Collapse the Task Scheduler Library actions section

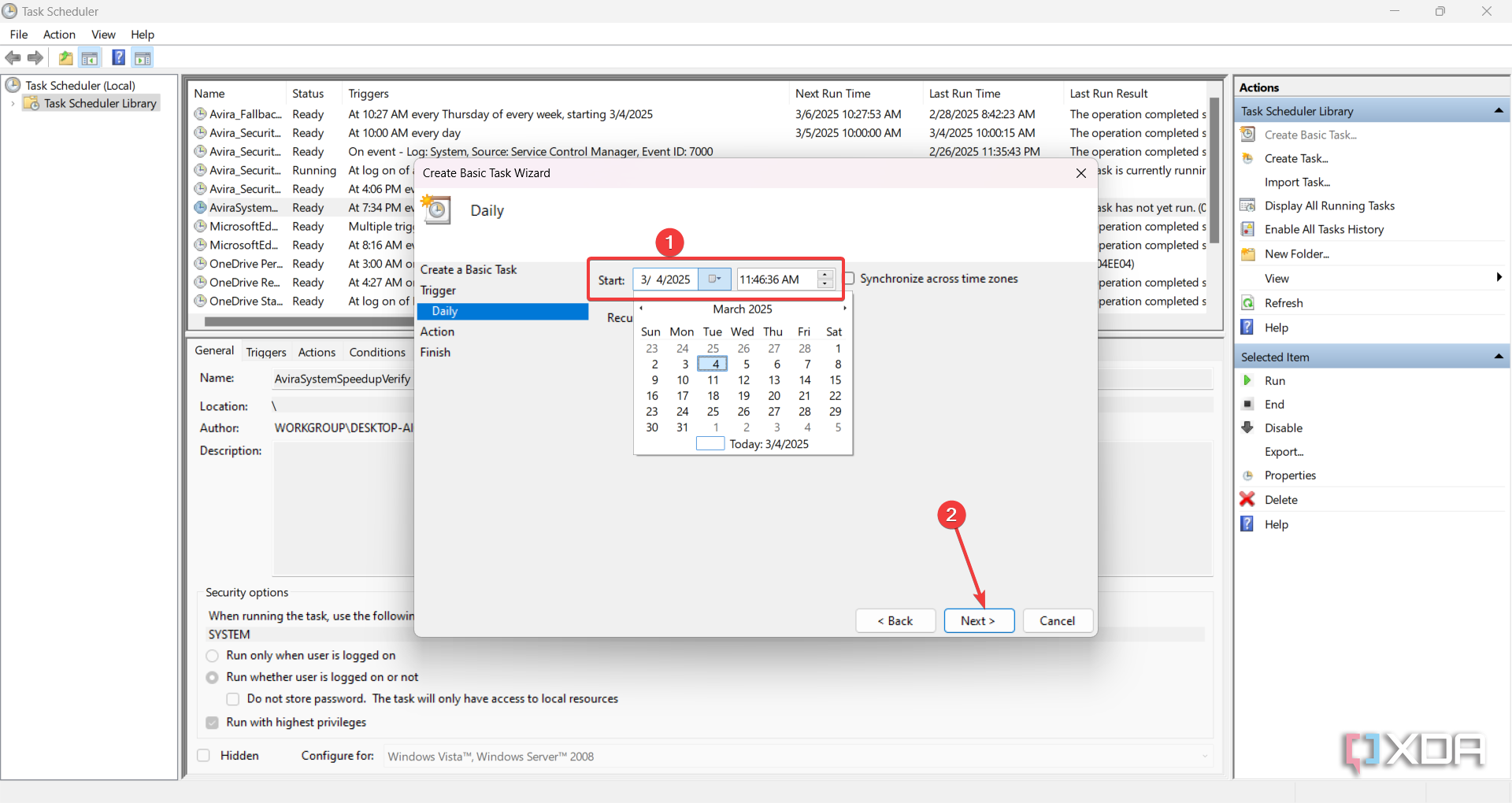[x=1498, y=111]
